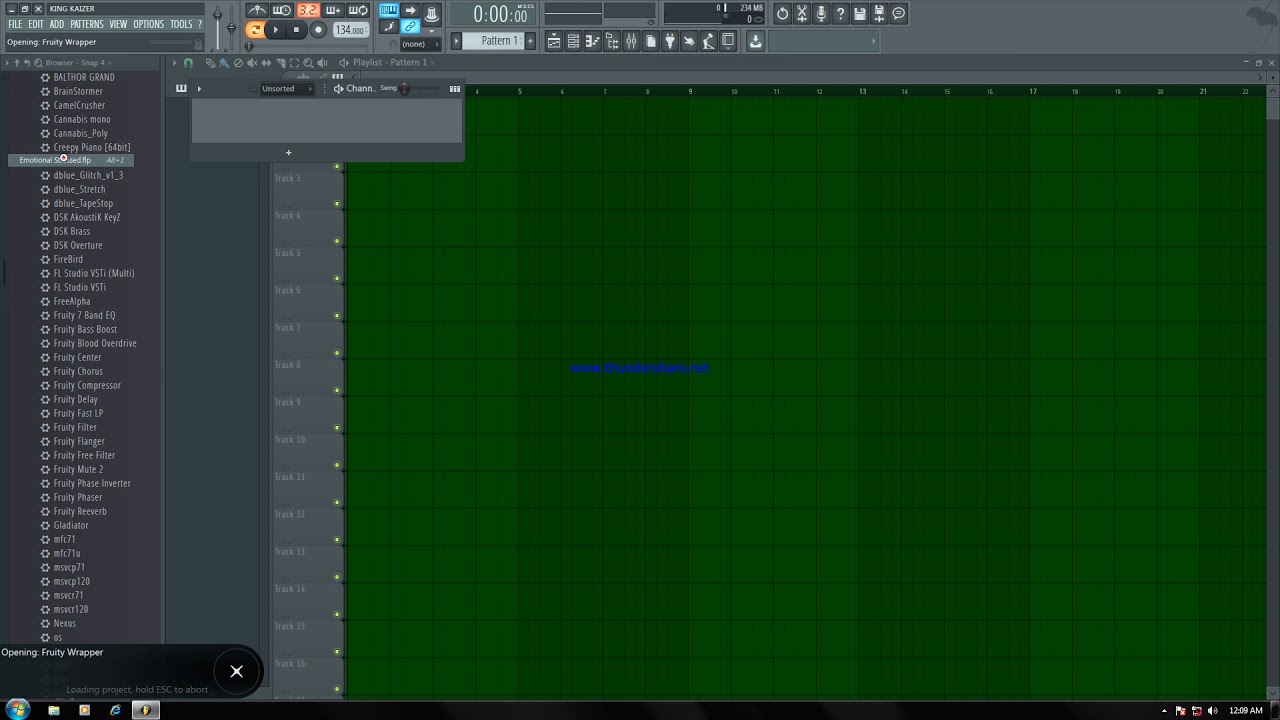Screen dimensions: 1280x720
Task: Show the Playlist via toolbar icon
Action: [554, 41]
